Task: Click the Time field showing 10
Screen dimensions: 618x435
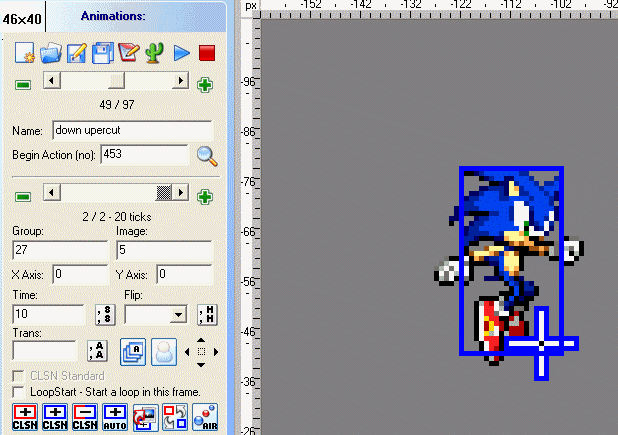Action: [48, 314]
